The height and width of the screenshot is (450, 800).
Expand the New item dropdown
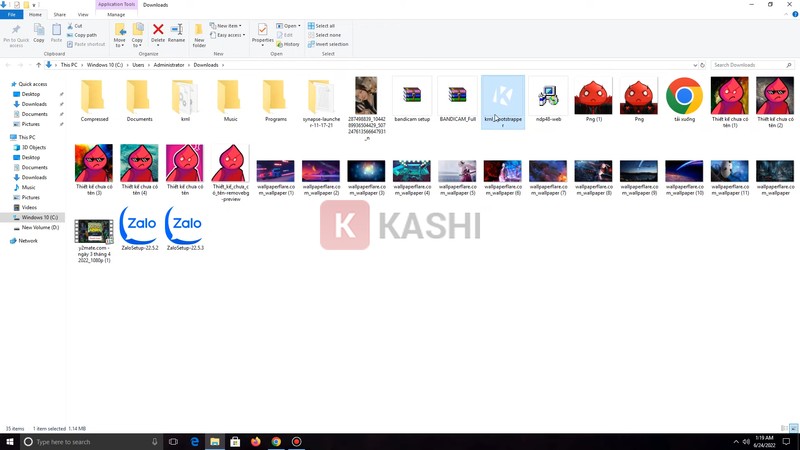[229, 26]
